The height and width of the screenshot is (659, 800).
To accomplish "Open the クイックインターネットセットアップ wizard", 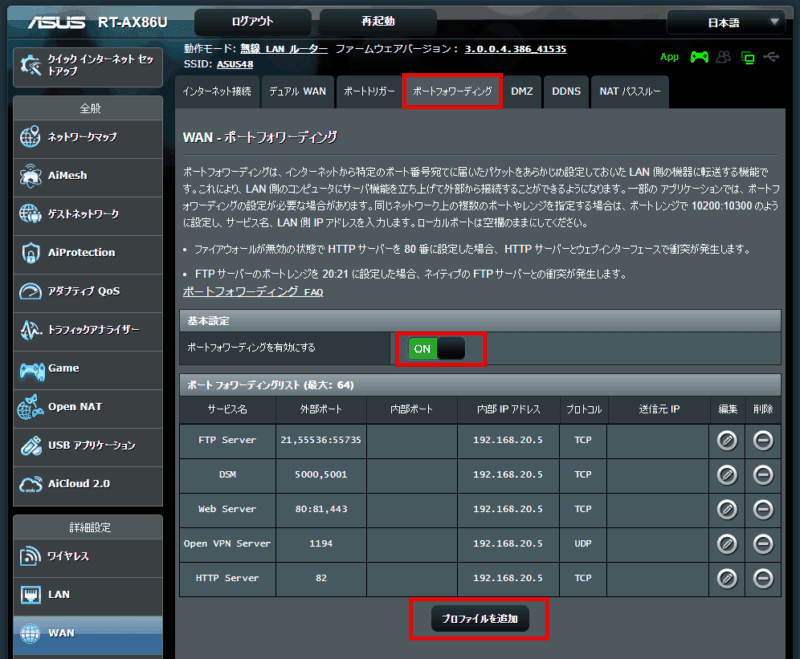I will tap(88, 66).
